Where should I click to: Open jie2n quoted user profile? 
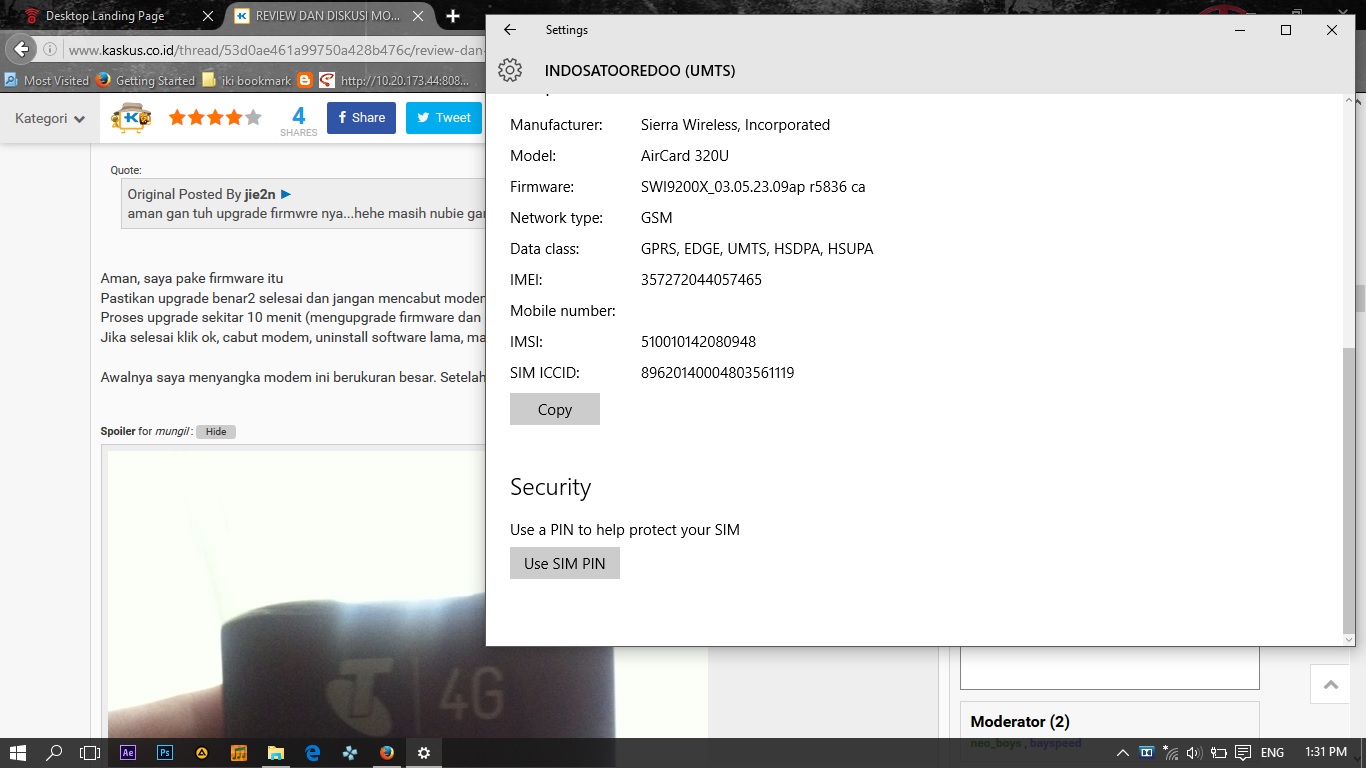[x=260, y=194]
